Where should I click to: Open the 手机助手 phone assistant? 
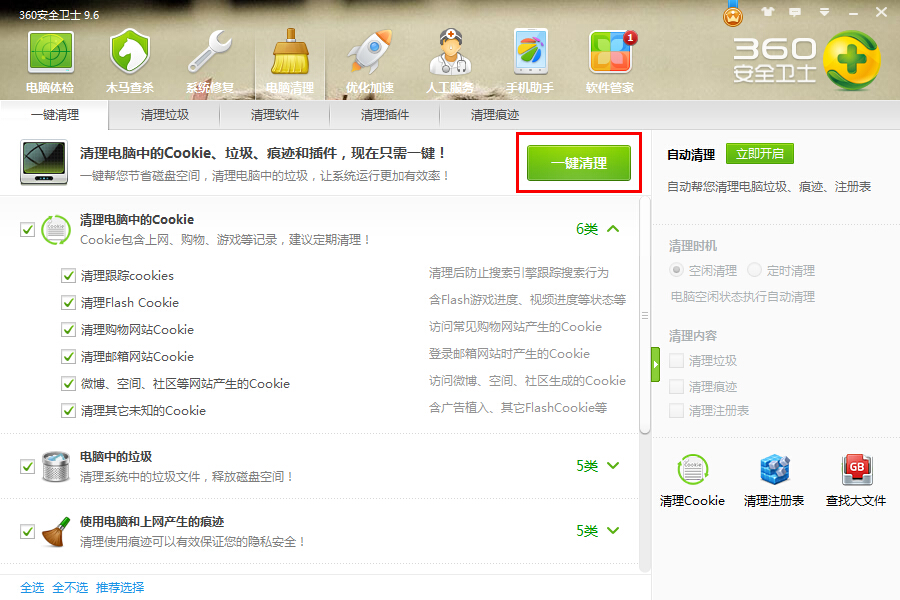530,60
